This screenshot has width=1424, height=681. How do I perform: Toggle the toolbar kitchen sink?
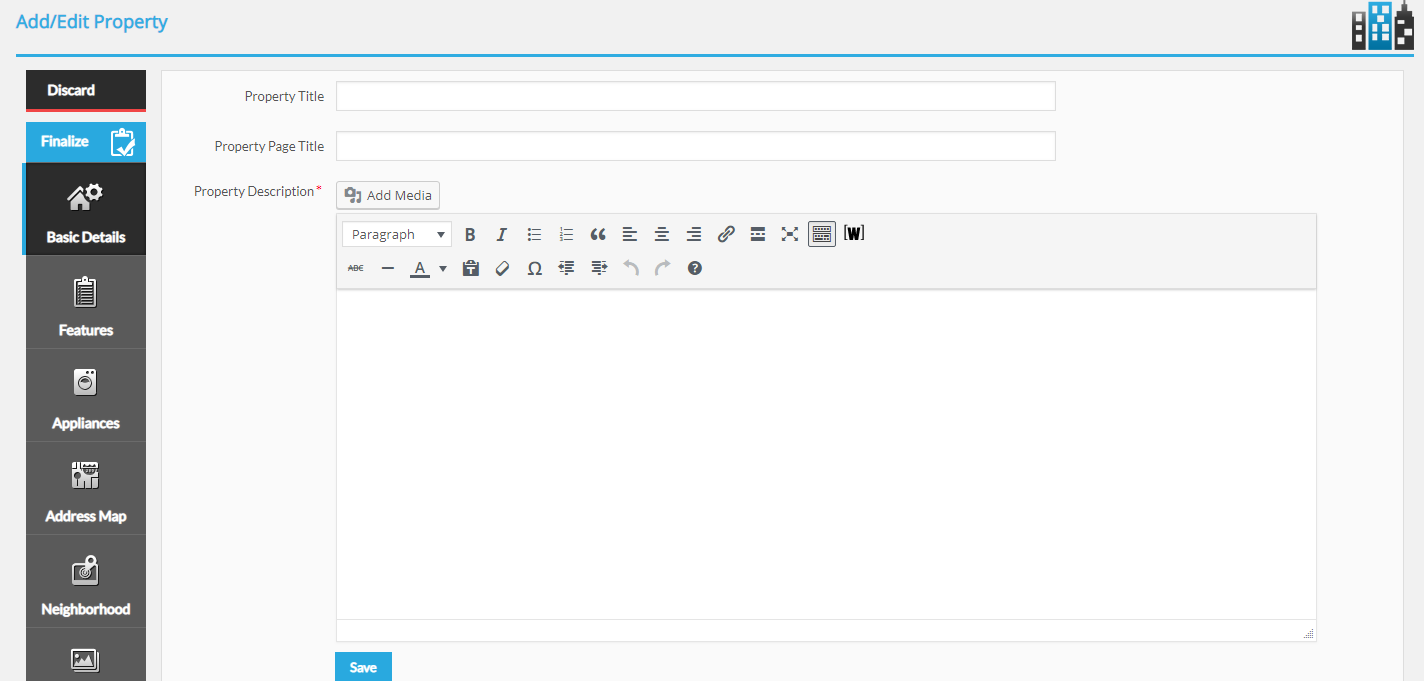(x=822, y=235)
